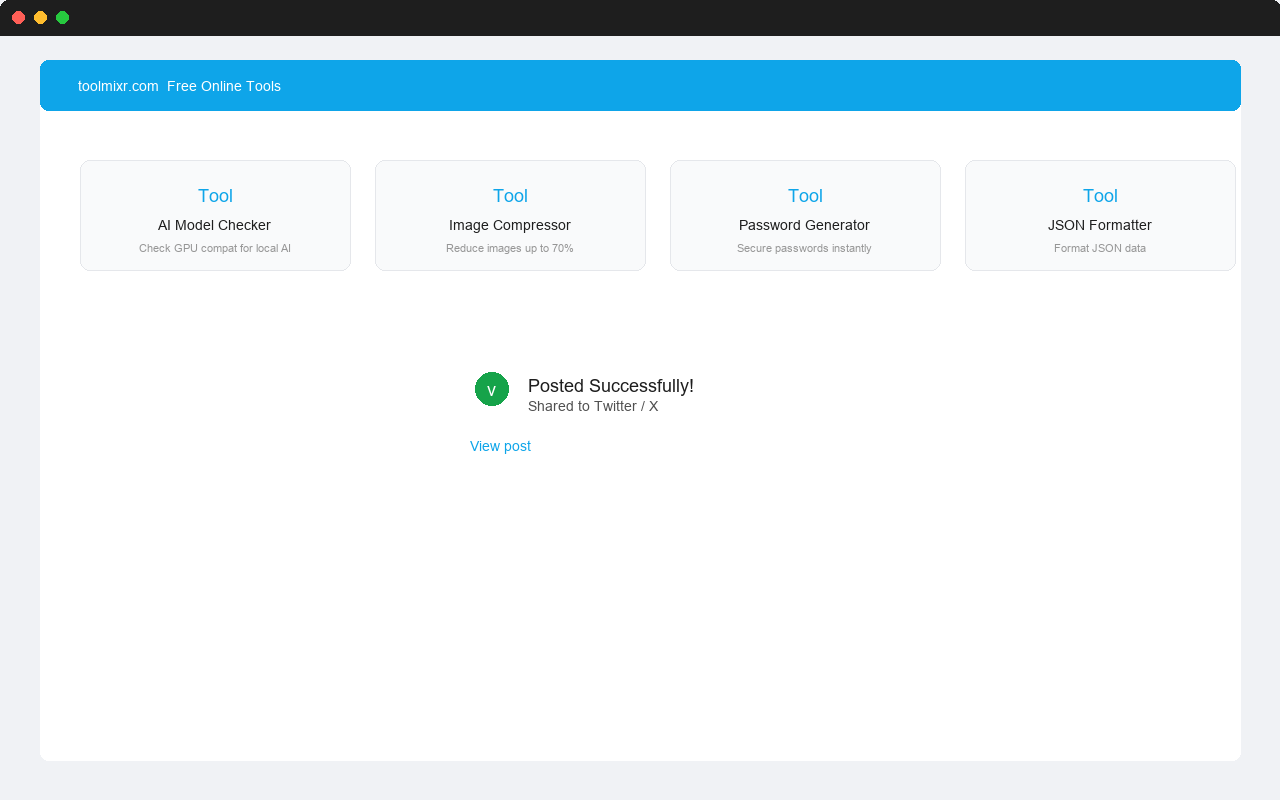This screenshot has height=800, width=1280.
Task: Click the green success checkmark icon
Action: [x=492, y=389]
